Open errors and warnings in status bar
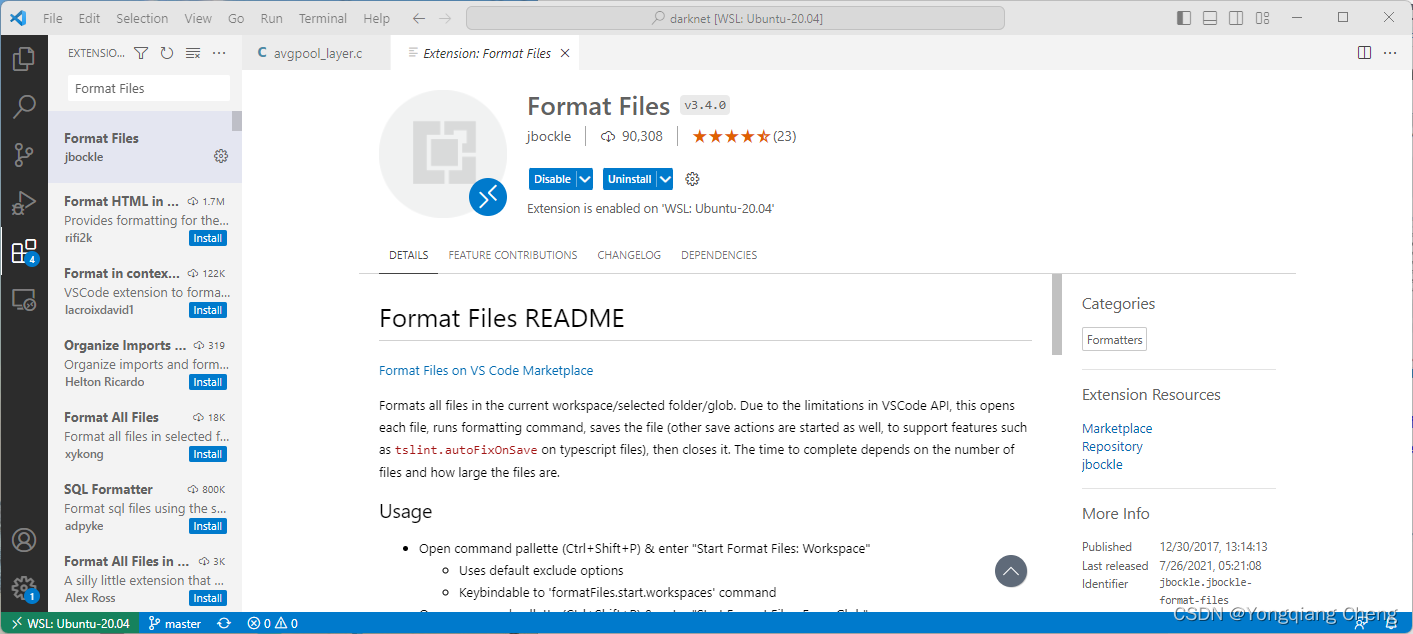1413x634 pixels. tap(273, 623)
